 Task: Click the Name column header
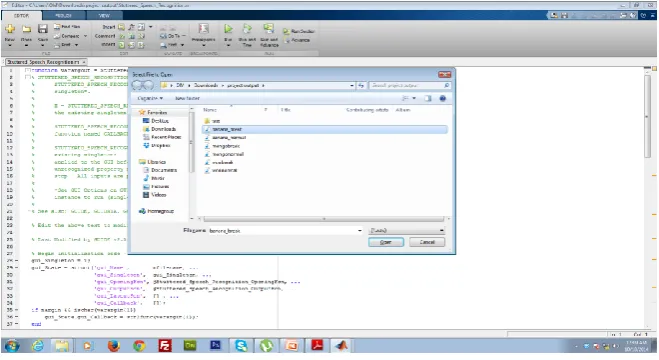(x=210, y=110)
